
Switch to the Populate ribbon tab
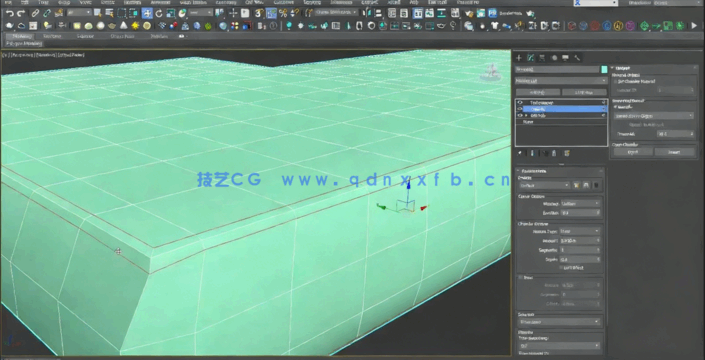tap(159, 36)
